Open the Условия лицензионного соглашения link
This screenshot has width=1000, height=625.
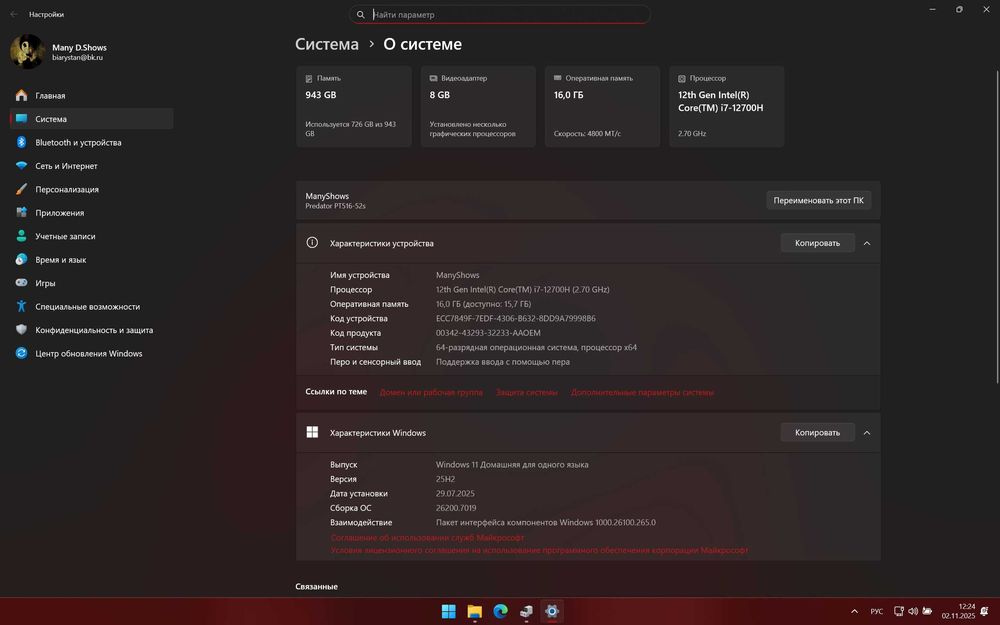[x=539, y=550]
